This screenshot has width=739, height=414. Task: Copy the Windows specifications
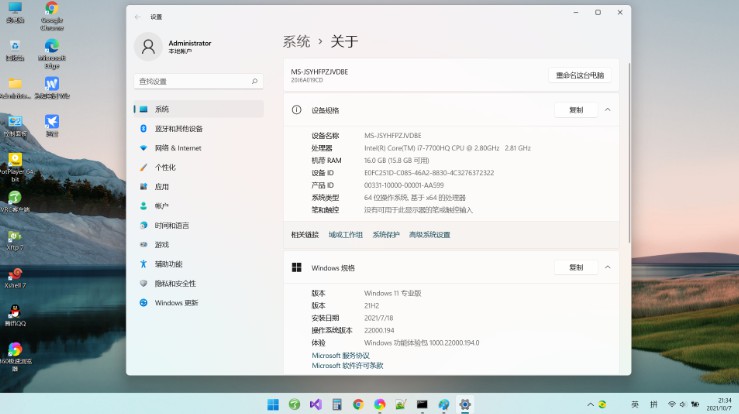click(x=576, y=267)
